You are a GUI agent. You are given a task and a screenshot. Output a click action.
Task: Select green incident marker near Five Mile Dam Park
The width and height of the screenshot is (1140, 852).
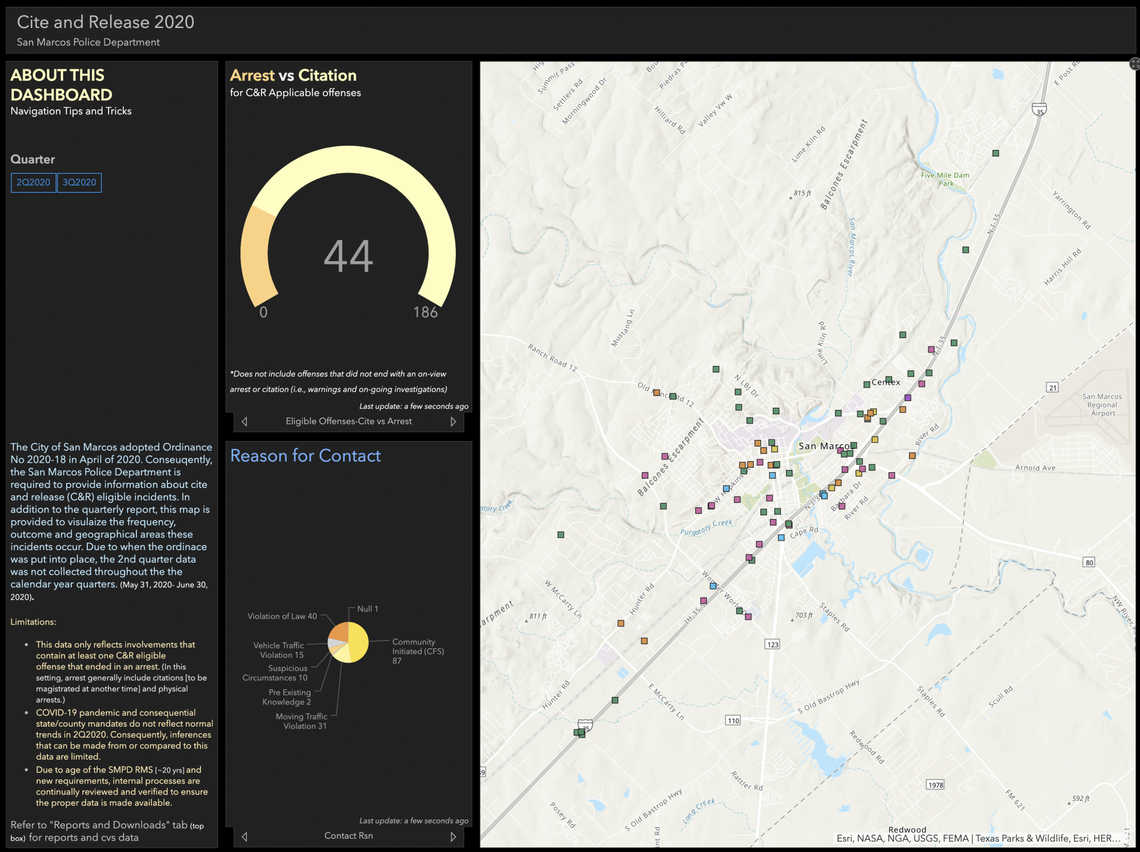point(996,153)
